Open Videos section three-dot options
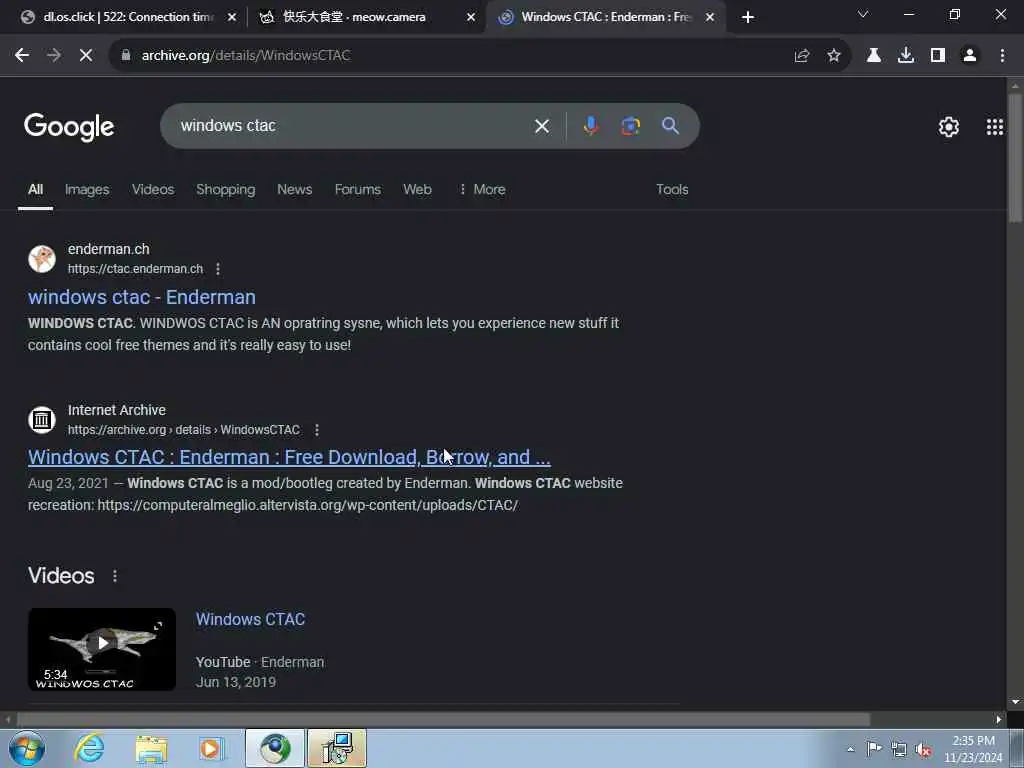 coord(115,576)
